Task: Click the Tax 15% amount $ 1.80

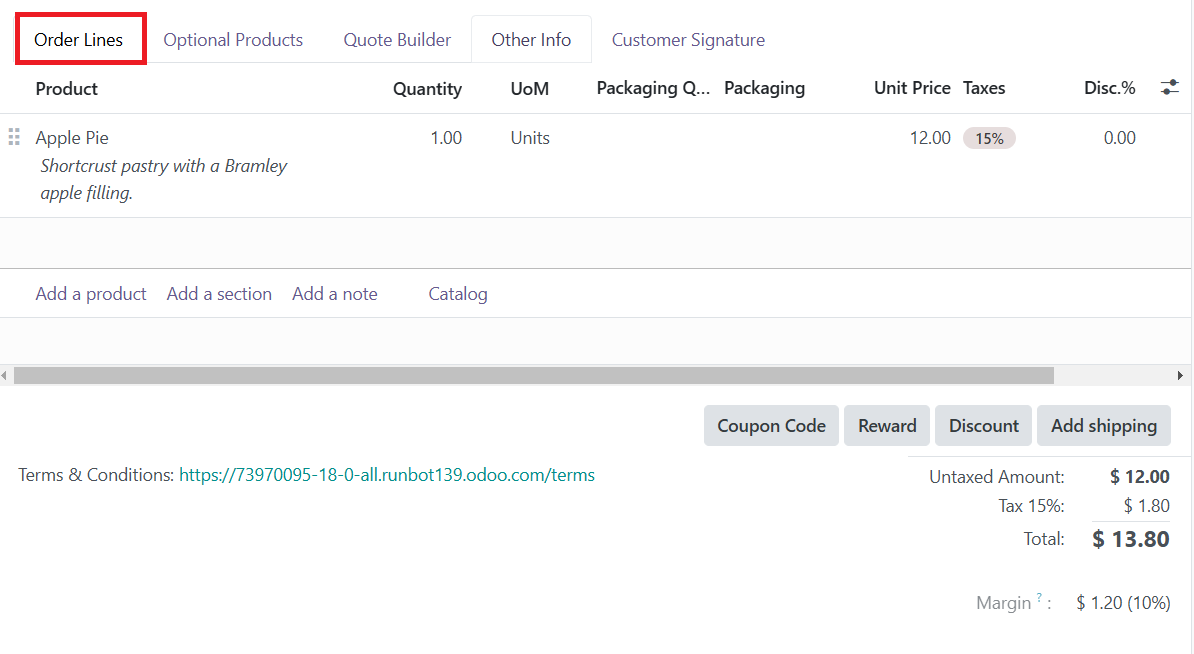Action: tap(1146, 506)
